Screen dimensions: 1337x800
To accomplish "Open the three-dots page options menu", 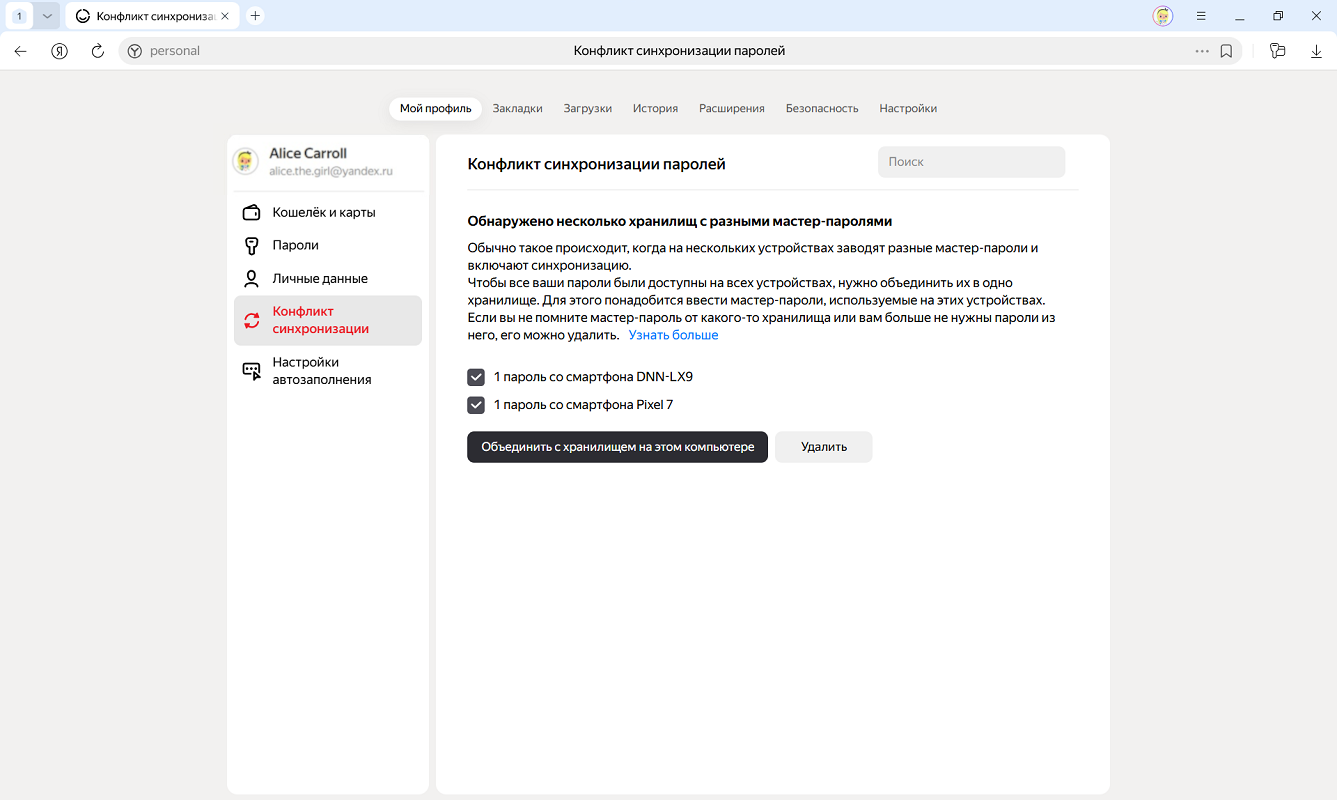I will click(1201, 51).
